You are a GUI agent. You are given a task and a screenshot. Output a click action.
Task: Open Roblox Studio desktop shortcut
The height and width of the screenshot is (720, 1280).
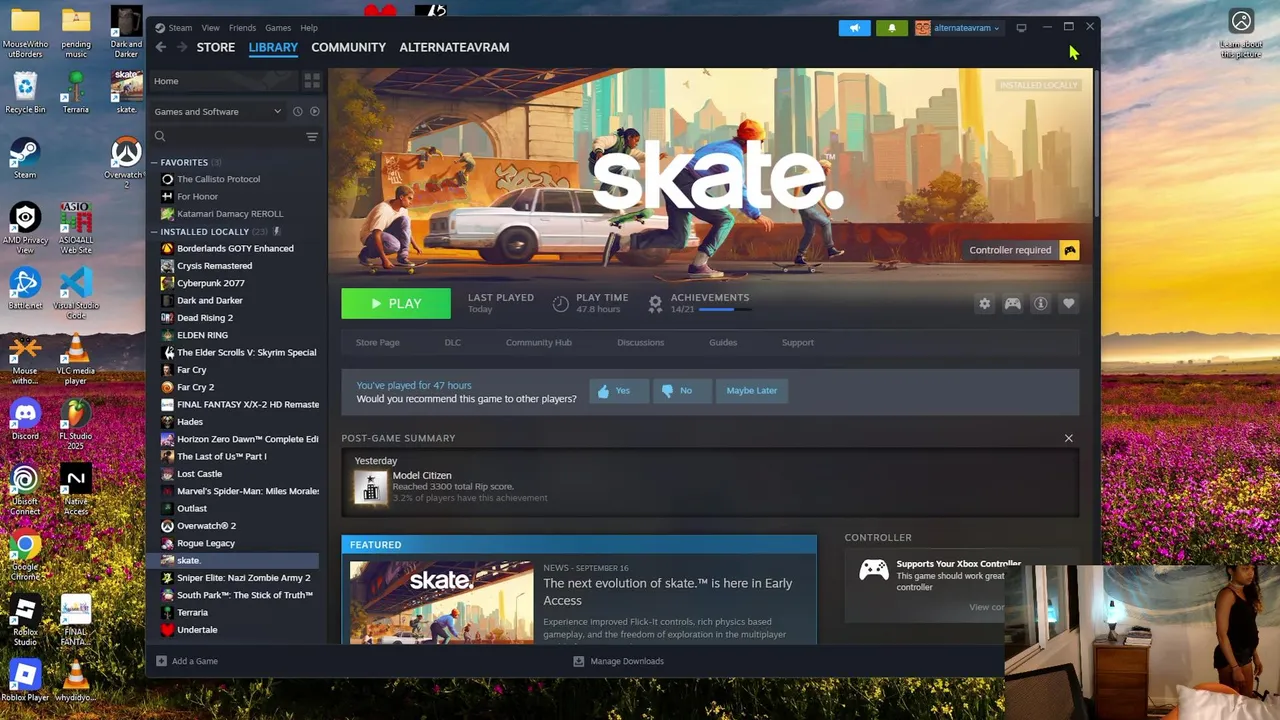pyautogui.click(x=25, y=621)
